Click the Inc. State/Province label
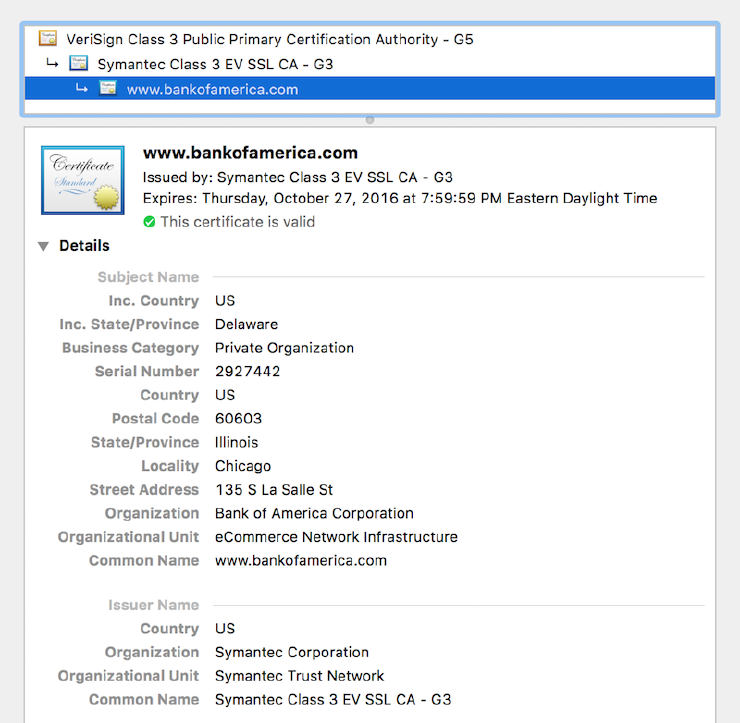Image resolution: width=740 pixels, height=723 pixels. pos(129,324)
